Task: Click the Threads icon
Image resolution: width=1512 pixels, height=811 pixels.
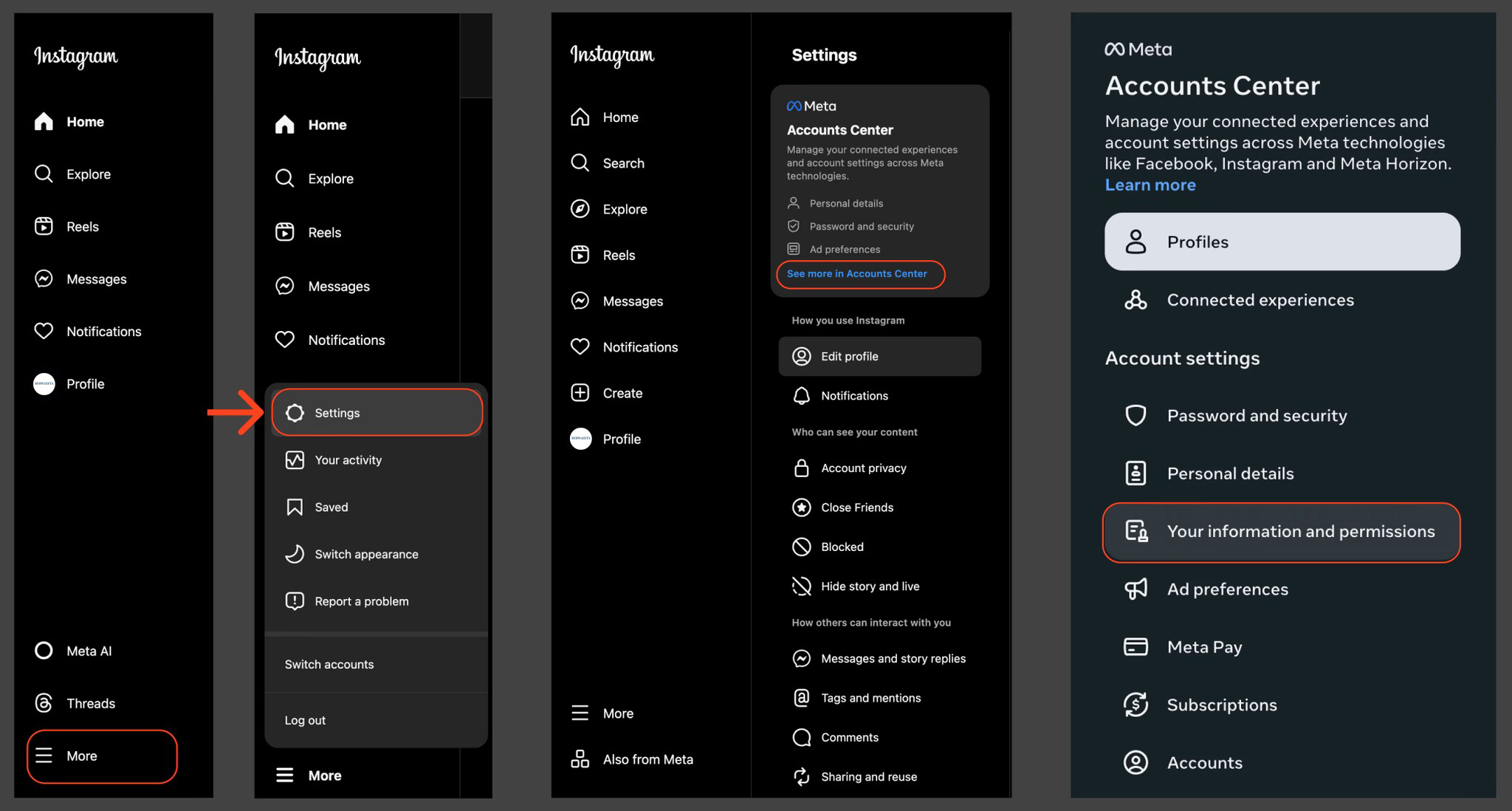Action: [44, 702]
